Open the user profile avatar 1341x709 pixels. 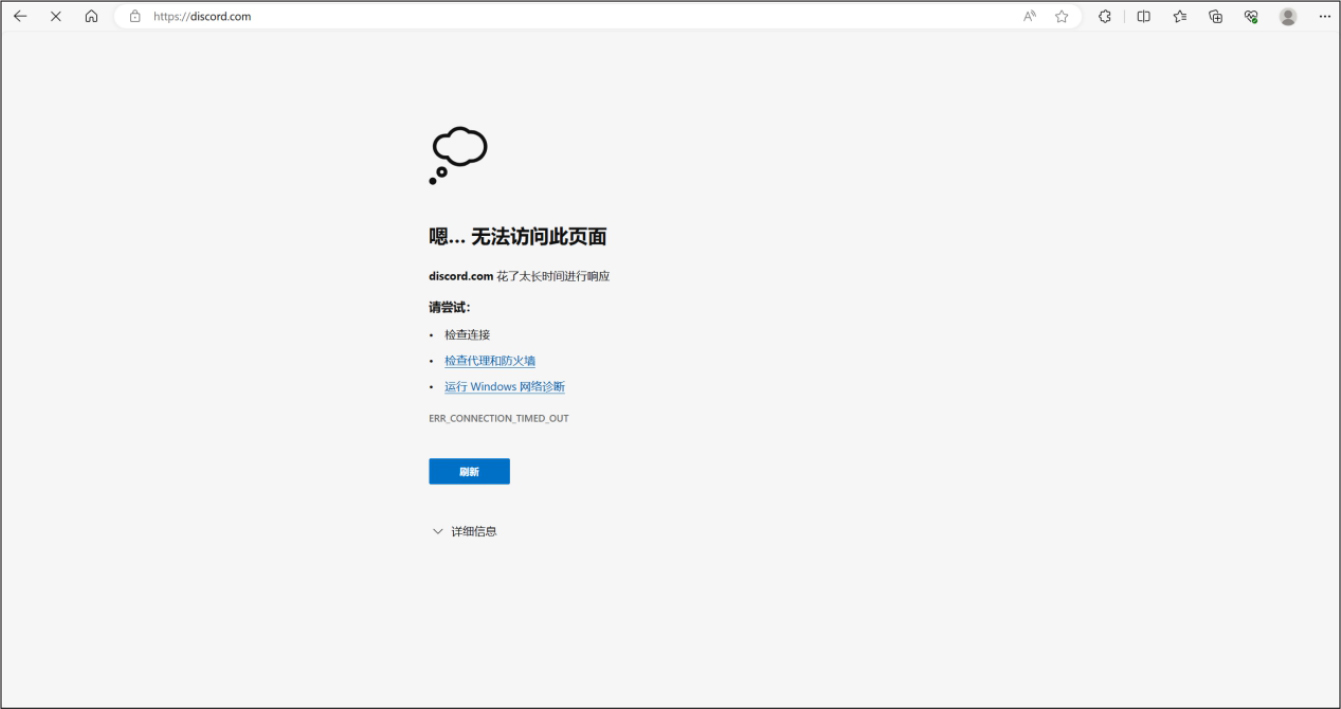point(1288,16)
